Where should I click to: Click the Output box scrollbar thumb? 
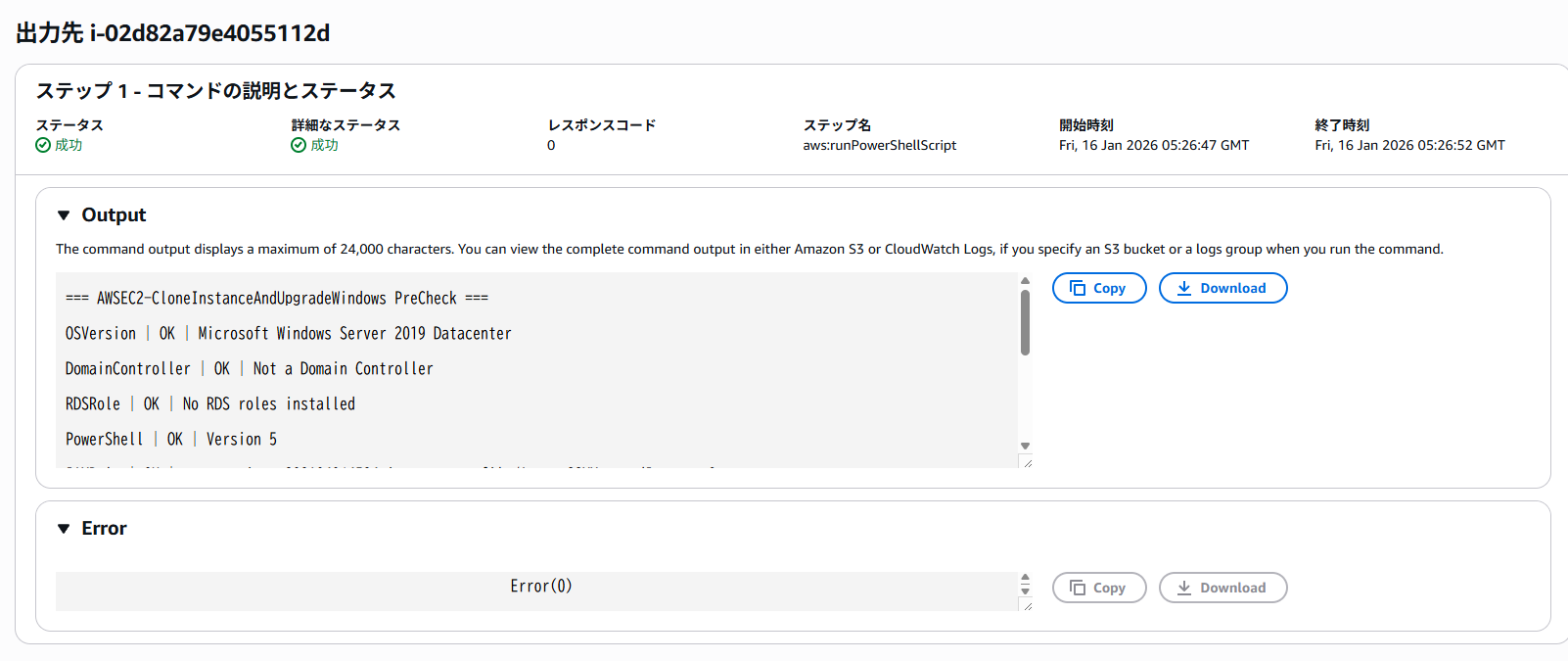1025,322
